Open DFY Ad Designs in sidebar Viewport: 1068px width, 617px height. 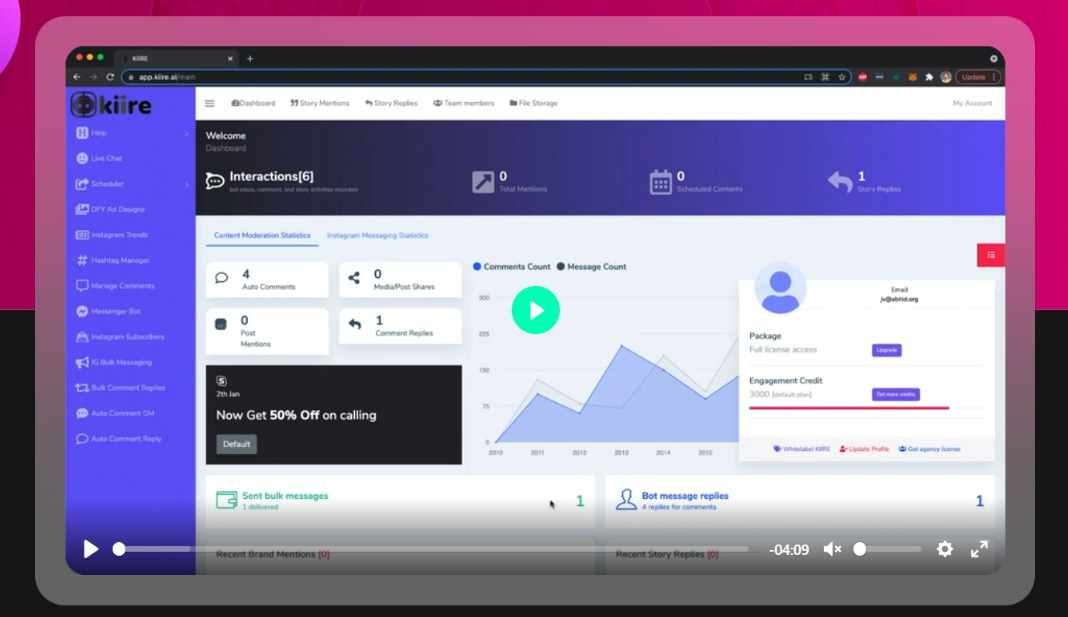point(110,209)
